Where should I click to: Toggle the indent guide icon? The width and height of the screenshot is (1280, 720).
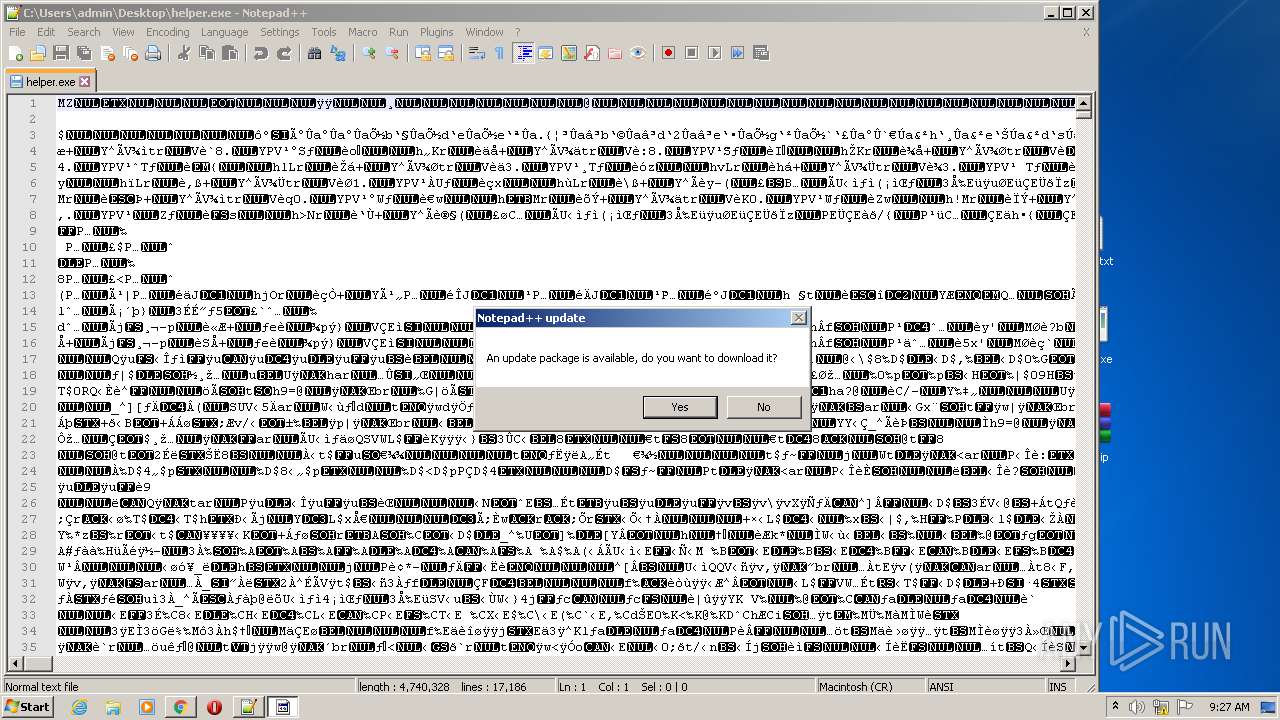(x=523, y=53)
